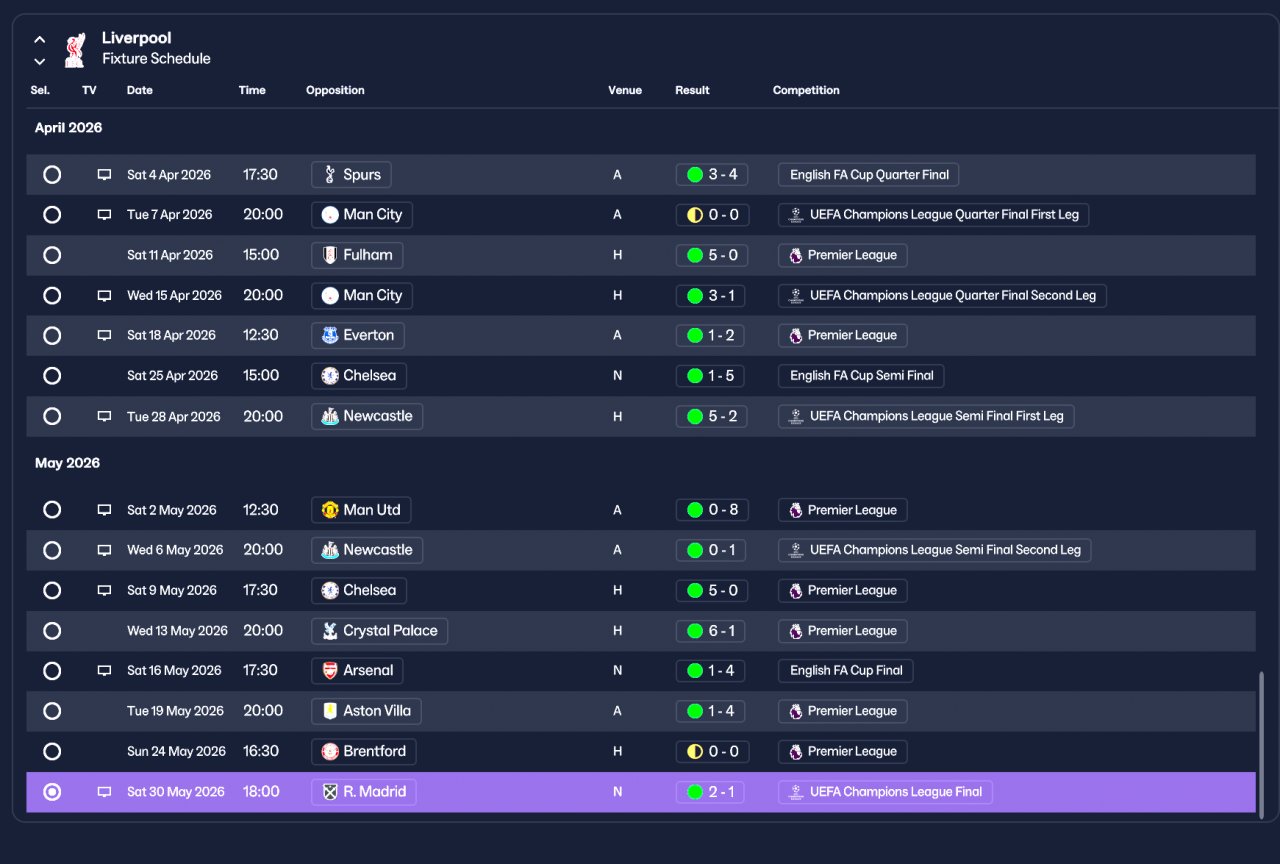Click TV icon for the R. Madrid fixture

(104, 792)
